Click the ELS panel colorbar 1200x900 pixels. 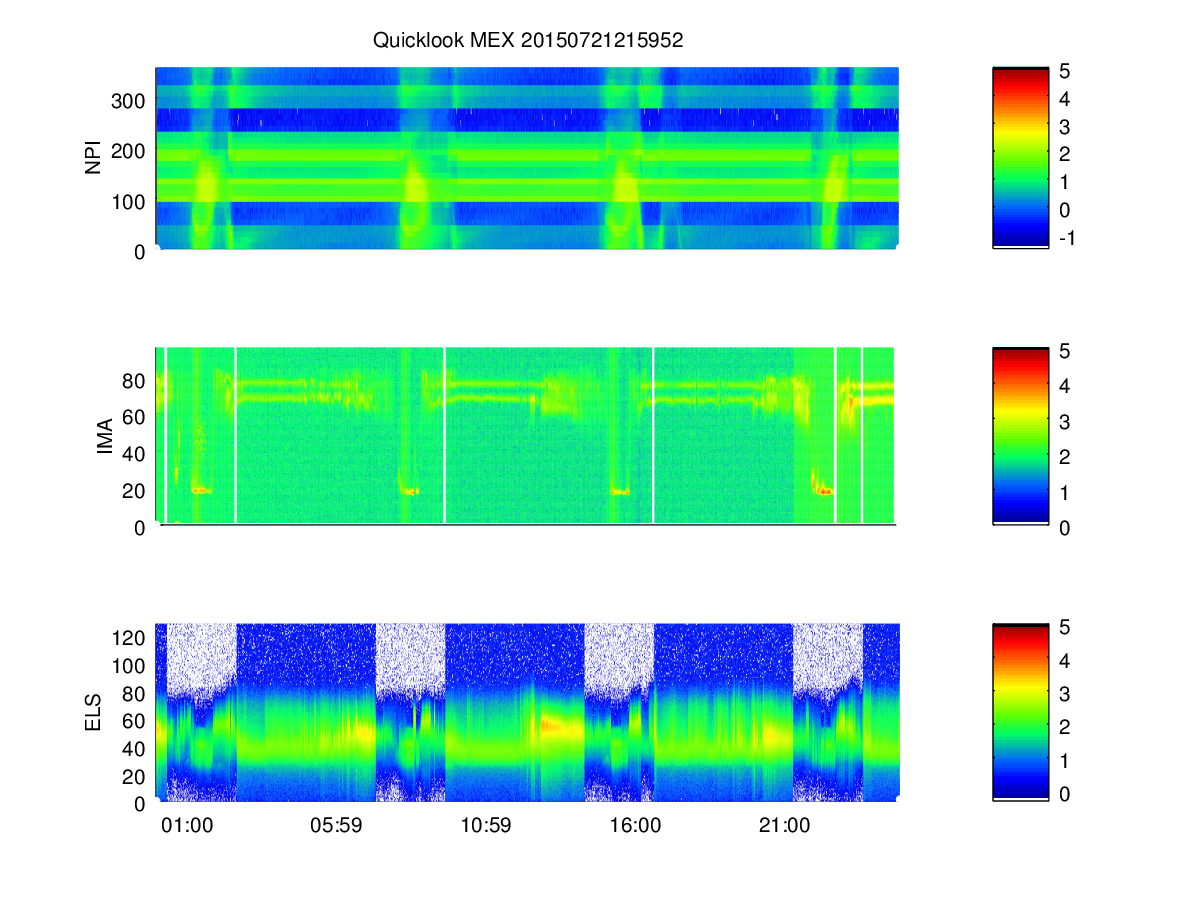tap(1020, 712)
